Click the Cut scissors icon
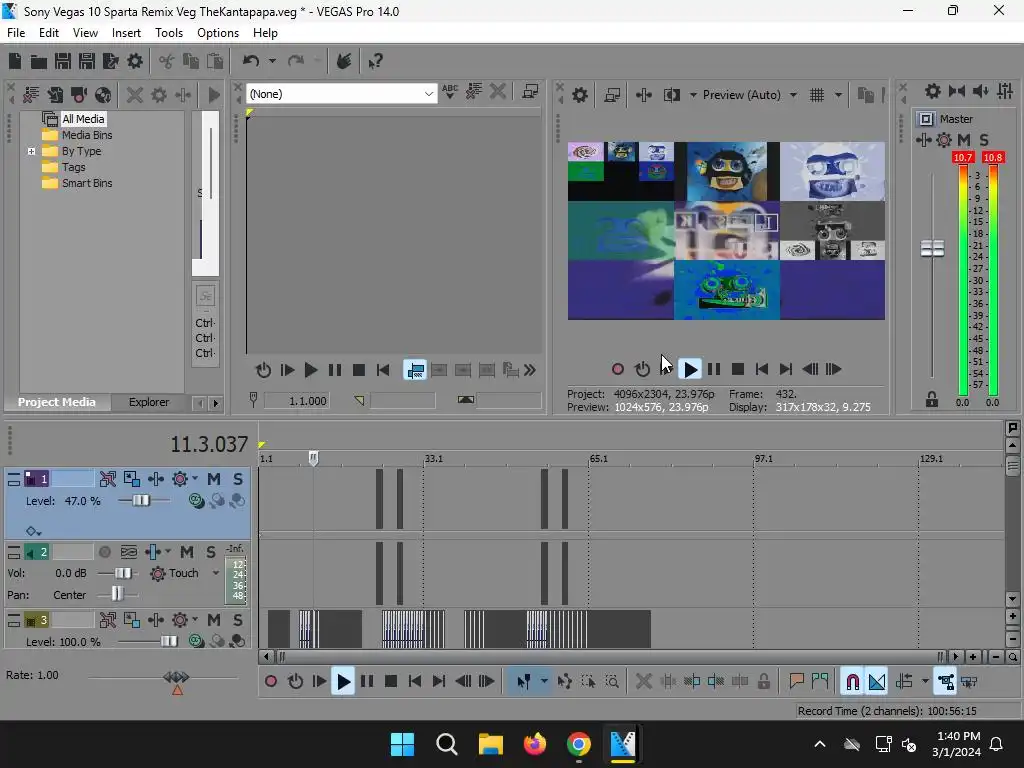 click(167, 61)
